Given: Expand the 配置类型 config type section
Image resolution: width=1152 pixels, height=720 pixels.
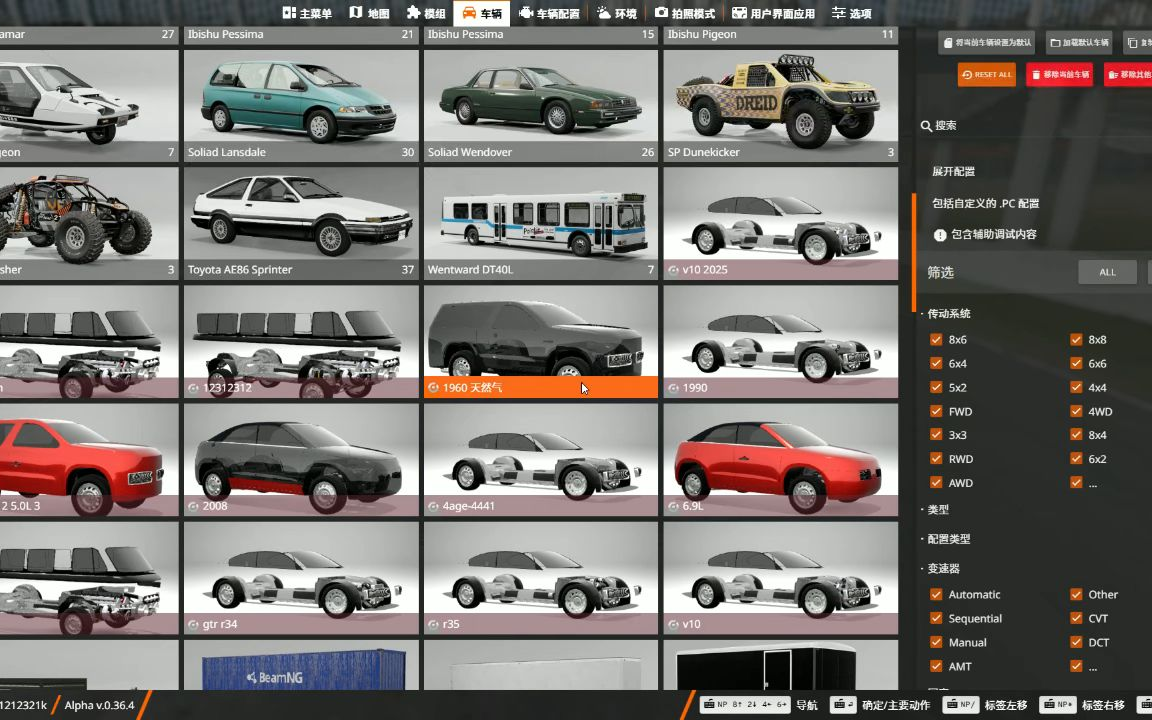Looking at the screenshot, I should tap(948, 539).
